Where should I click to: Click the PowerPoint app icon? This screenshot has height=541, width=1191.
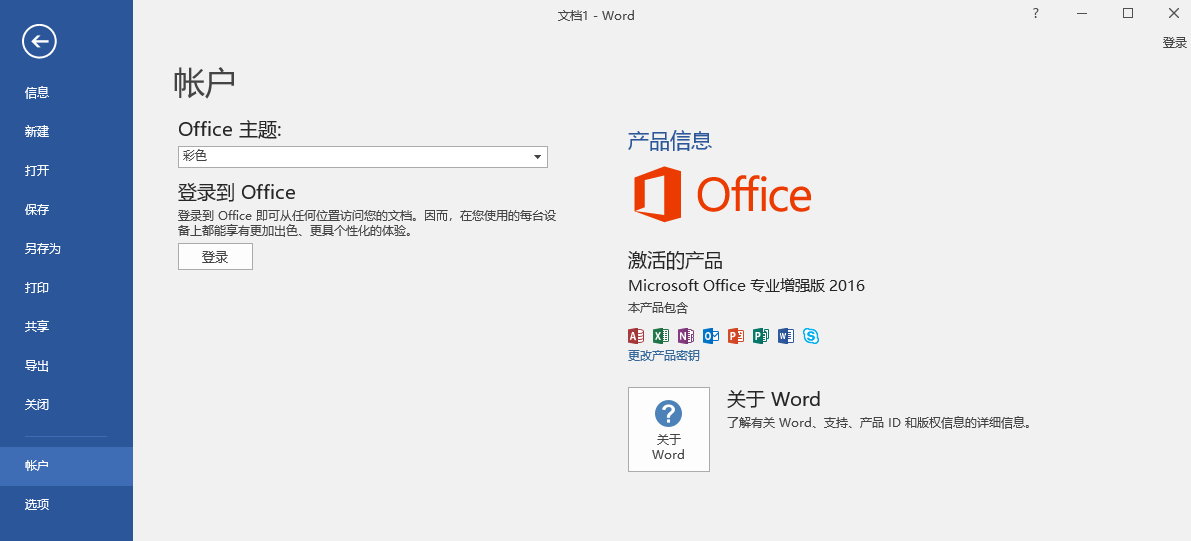pos(735,336)
